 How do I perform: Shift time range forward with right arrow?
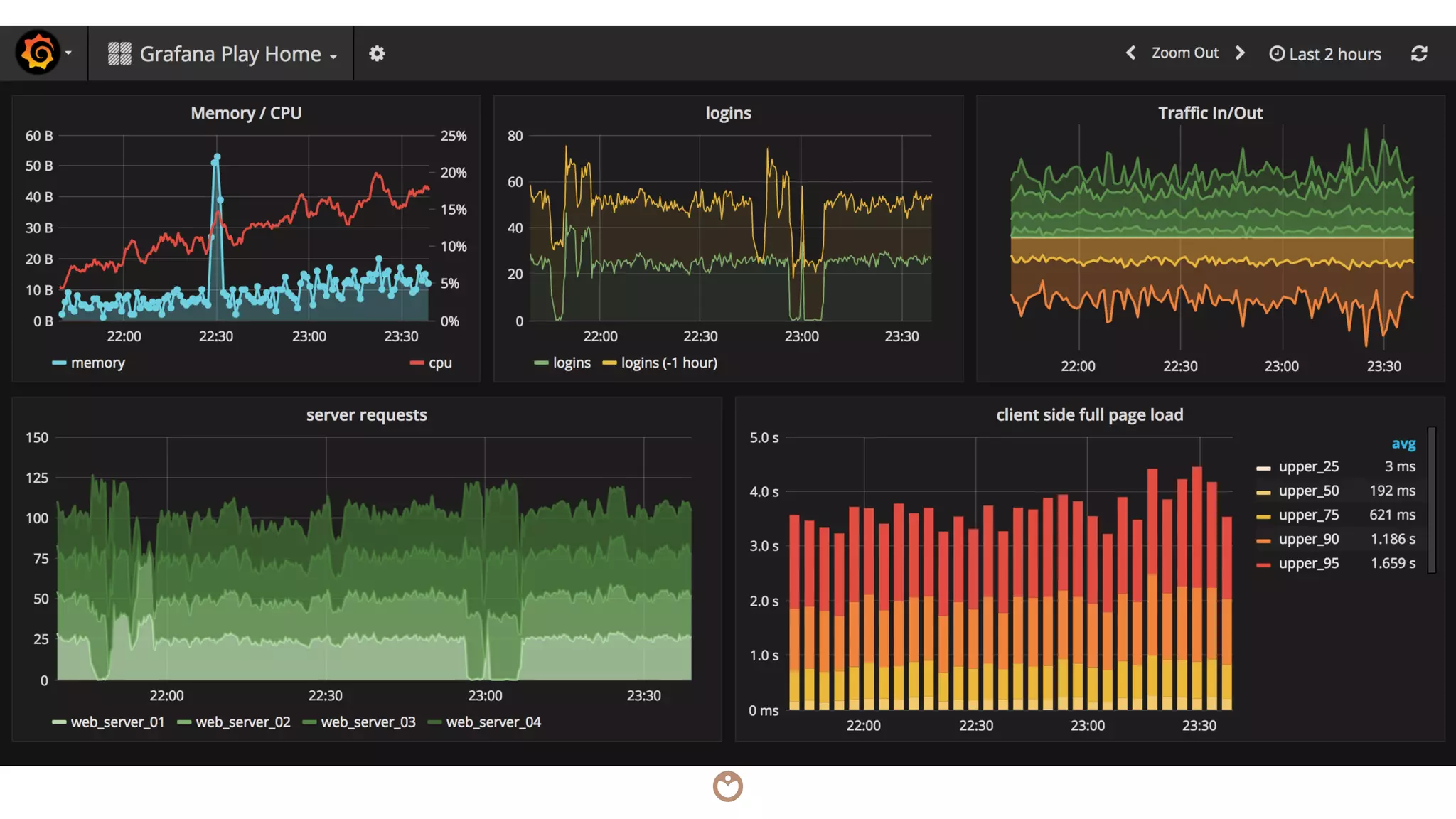click(x=1241, y=53)
